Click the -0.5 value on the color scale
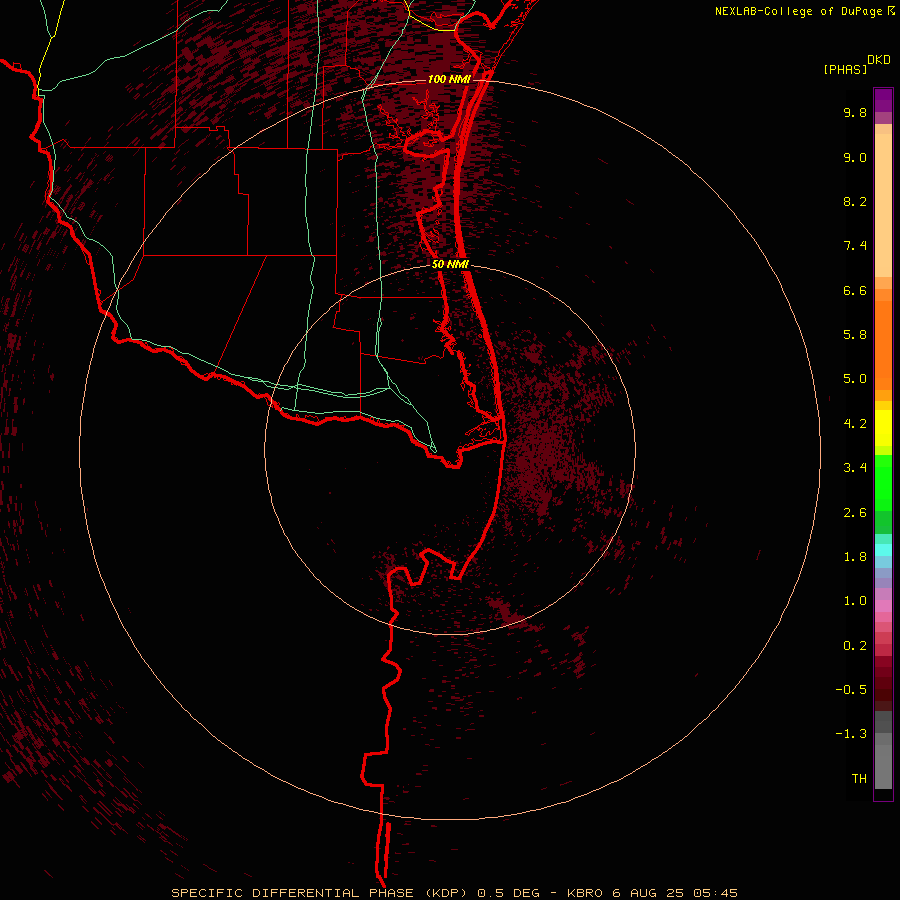Image resolution: width=900 pixels, height=900 pixels. point(851,690)
